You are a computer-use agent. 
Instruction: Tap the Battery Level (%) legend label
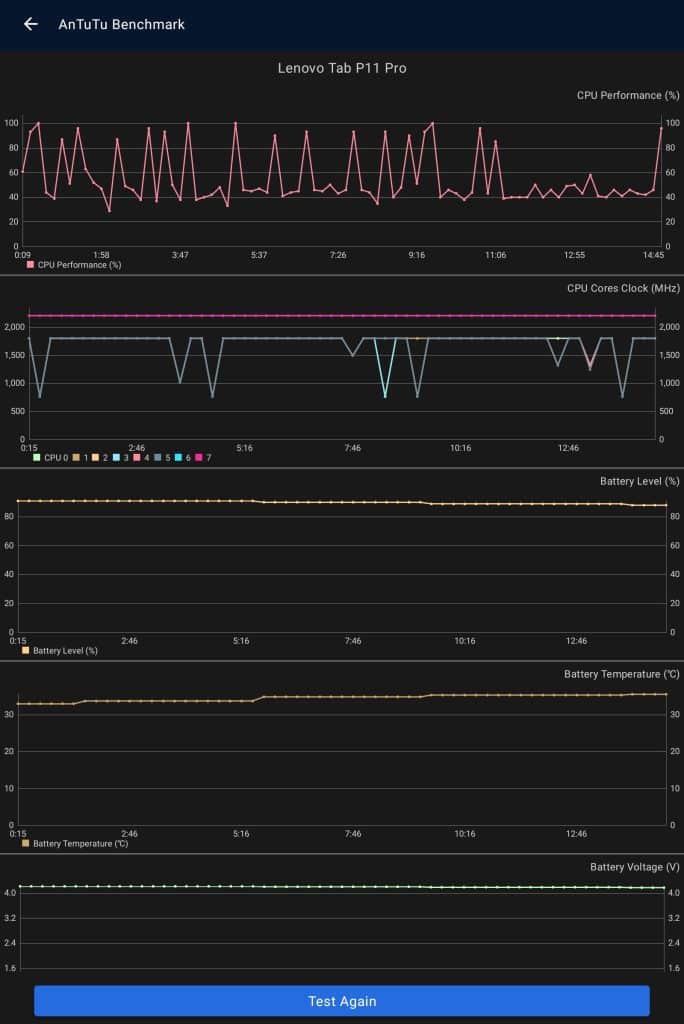click(65, 650)
